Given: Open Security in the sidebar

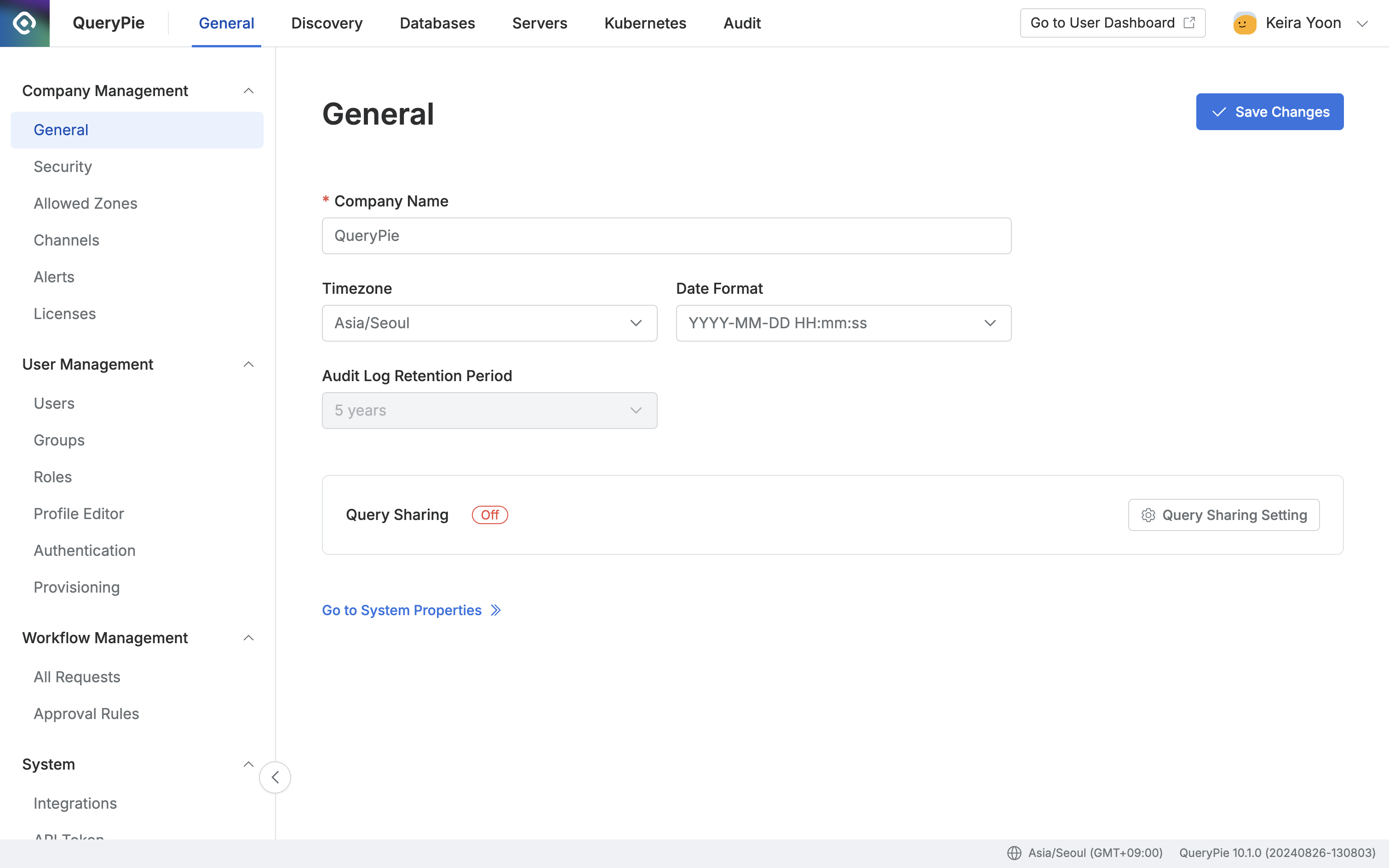Looking at the screenshot, I should click(x=63, y=166).
